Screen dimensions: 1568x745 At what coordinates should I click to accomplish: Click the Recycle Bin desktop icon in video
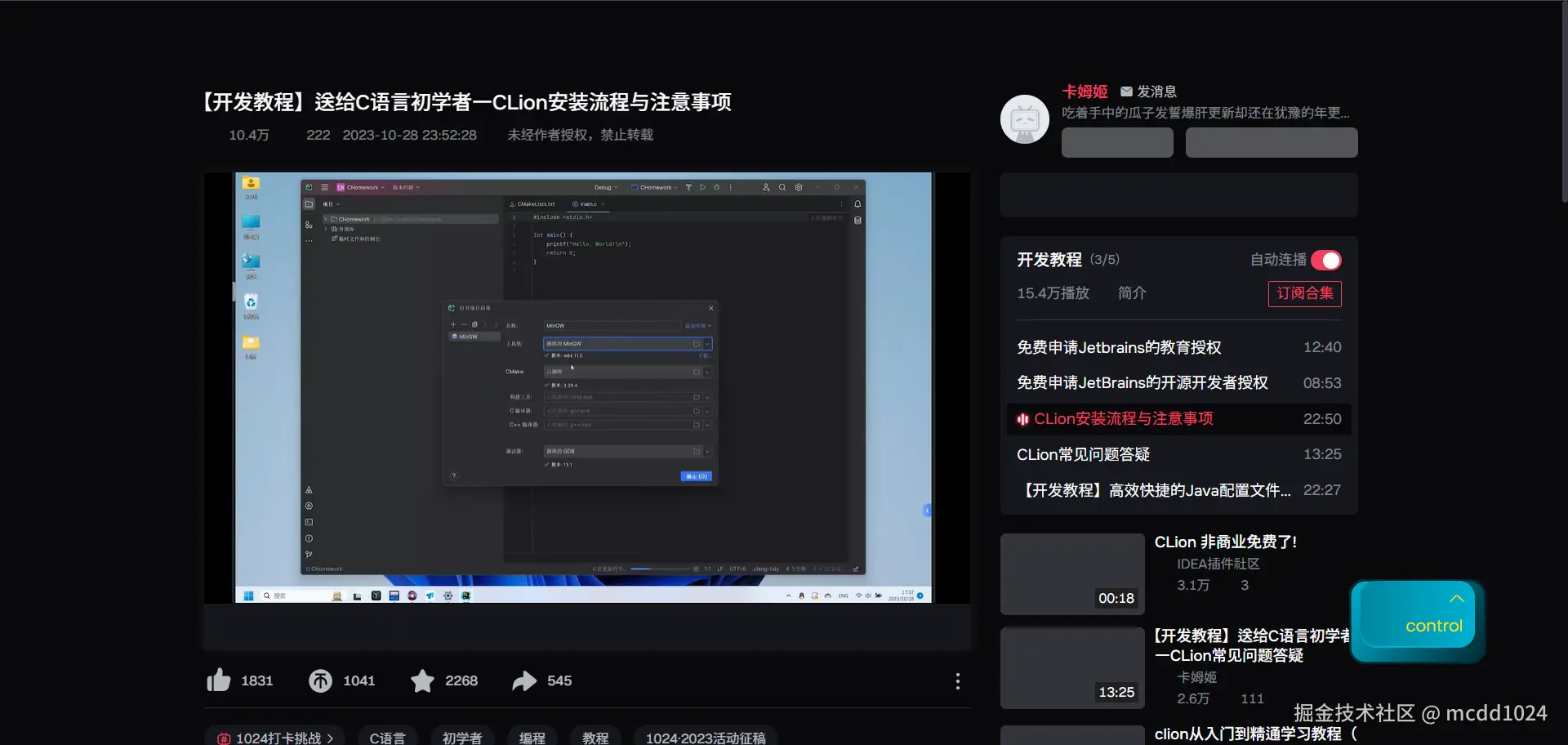pyautogui.click(x=251, y=302)
